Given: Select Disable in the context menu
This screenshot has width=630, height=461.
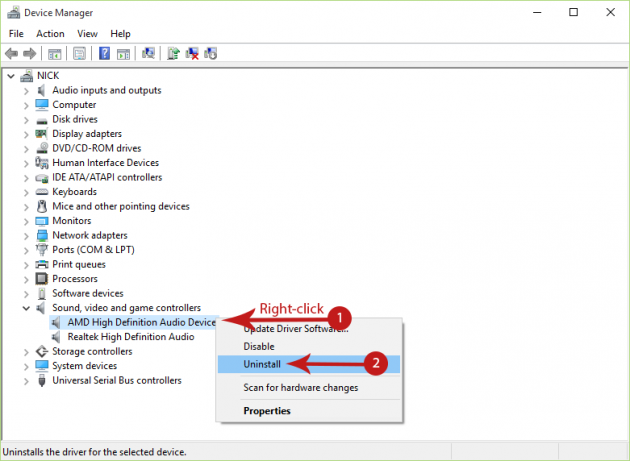Looking at the screenshot, I should pos(260,347).
